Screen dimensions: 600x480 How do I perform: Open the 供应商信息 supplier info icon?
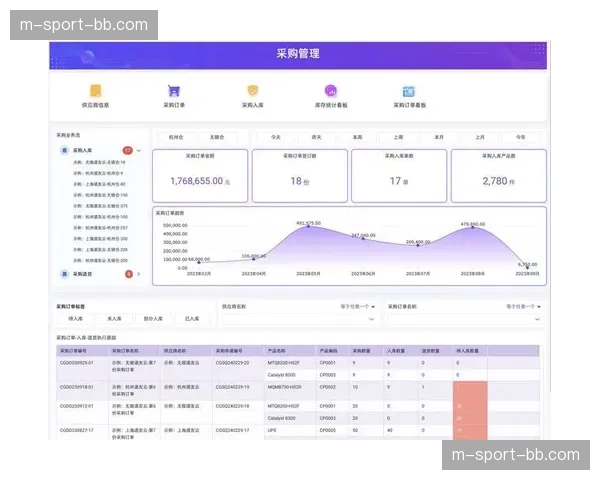(x=96, y=90)
